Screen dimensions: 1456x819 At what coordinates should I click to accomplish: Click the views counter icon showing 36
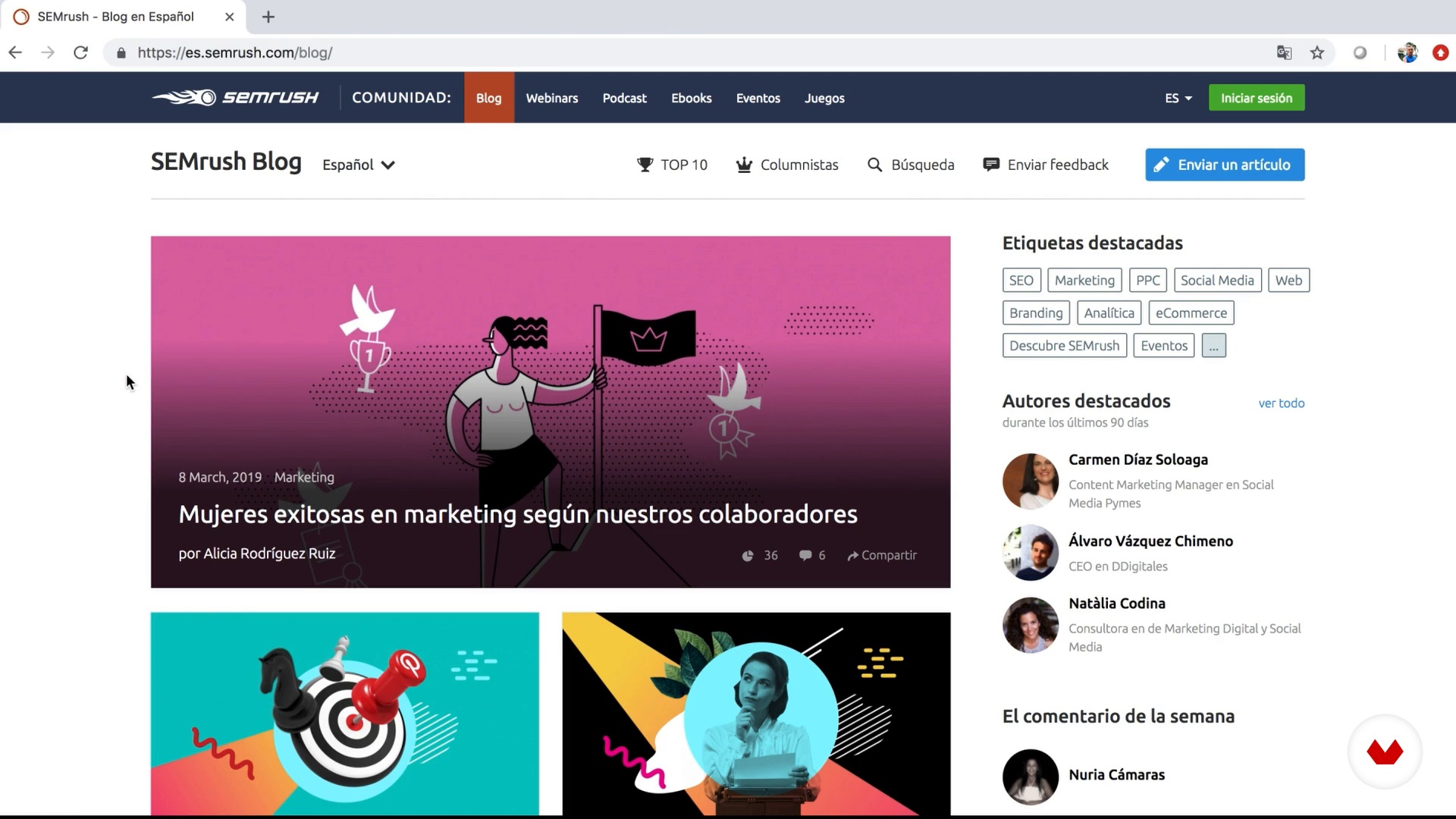pyautogui.click(x=748, y=556)
